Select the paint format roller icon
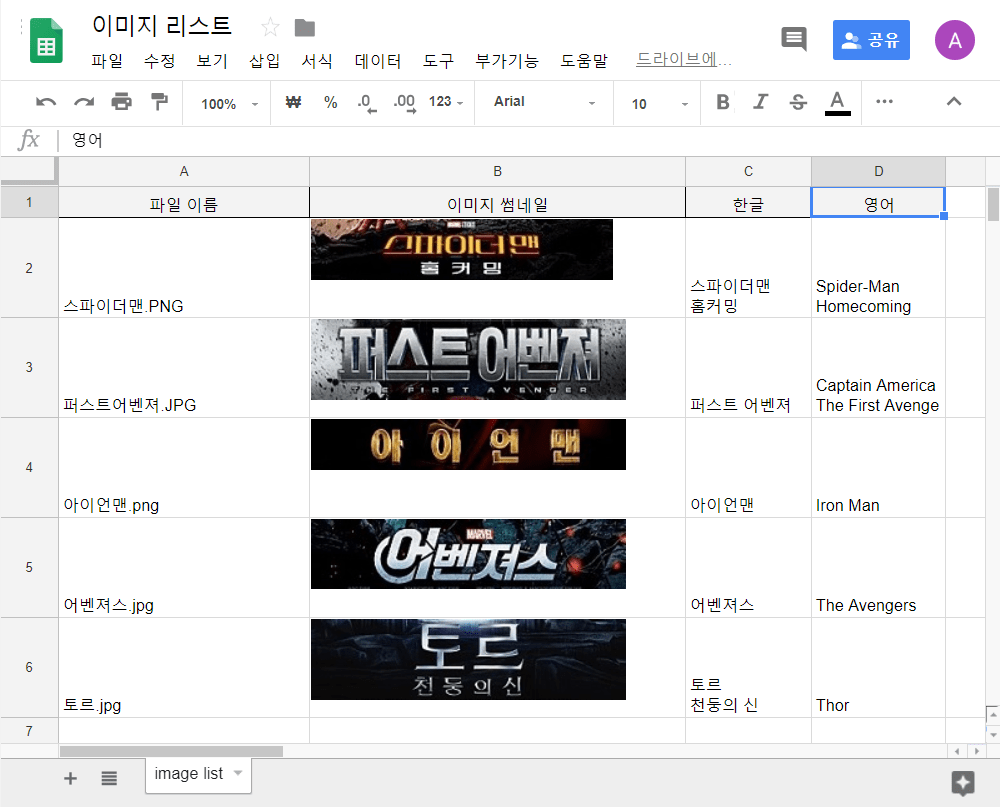This screenshot has height=807, width=1000. [158, 102]
